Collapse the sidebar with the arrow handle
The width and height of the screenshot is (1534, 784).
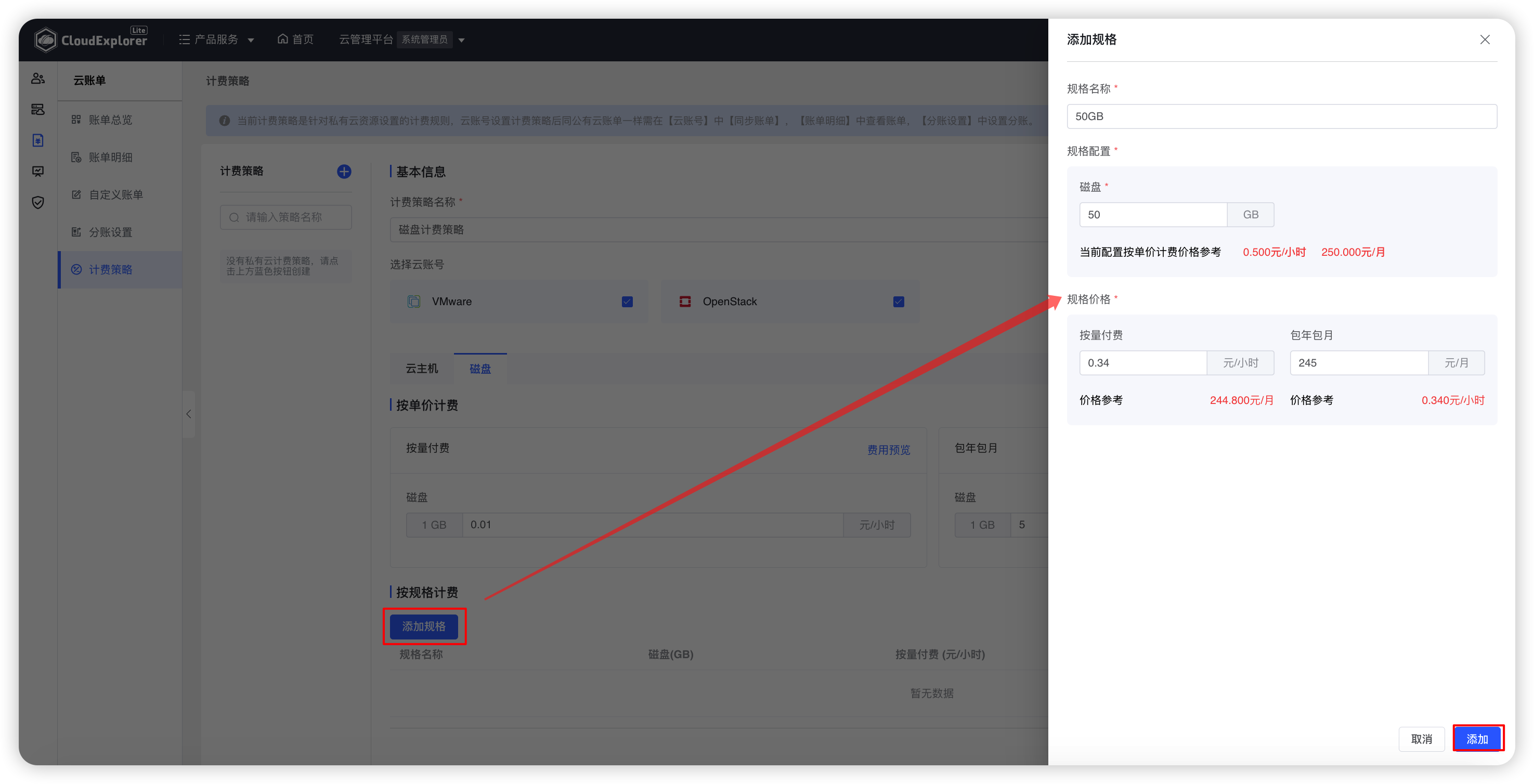pyautogui.click(x=188, y=414)
